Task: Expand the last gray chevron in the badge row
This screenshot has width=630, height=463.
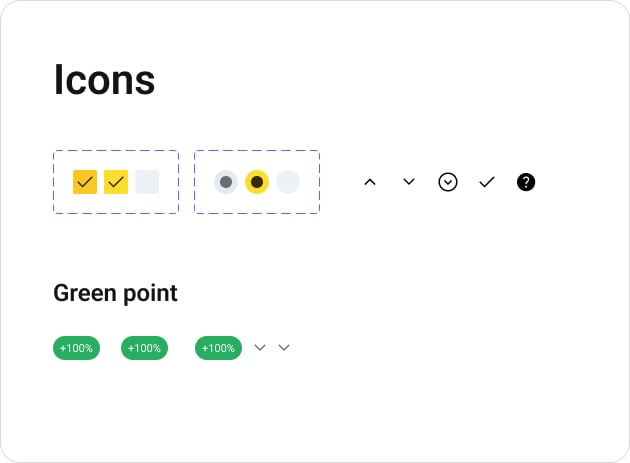Action: [x=284, y=348]
